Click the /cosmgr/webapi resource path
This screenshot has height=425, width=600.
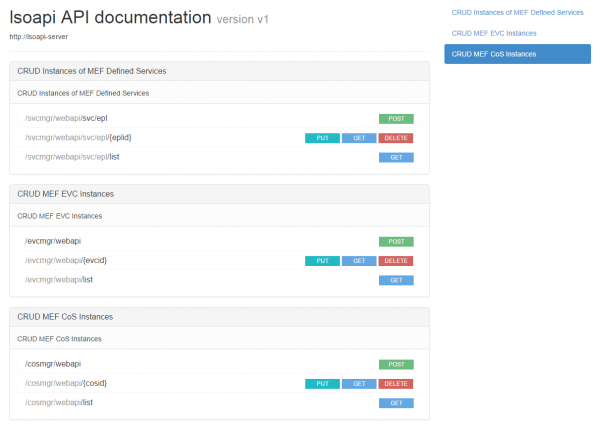[x=53, y=364]
